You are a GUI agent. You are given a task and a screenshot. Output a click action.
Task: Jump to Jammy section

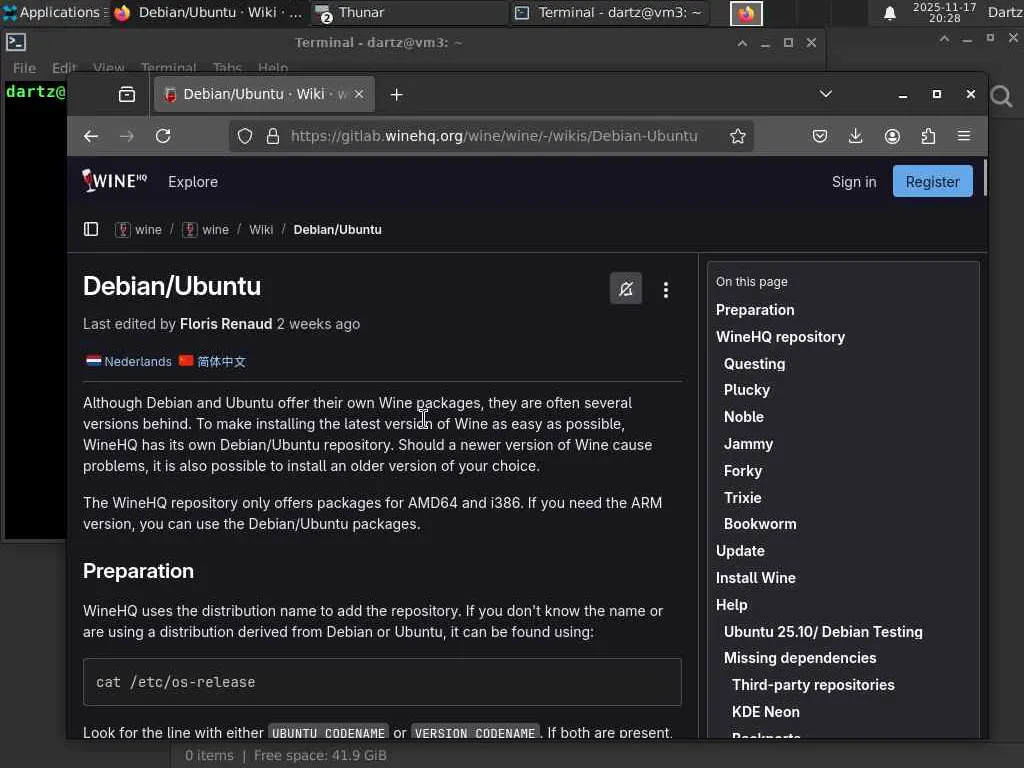pos(748,444)
